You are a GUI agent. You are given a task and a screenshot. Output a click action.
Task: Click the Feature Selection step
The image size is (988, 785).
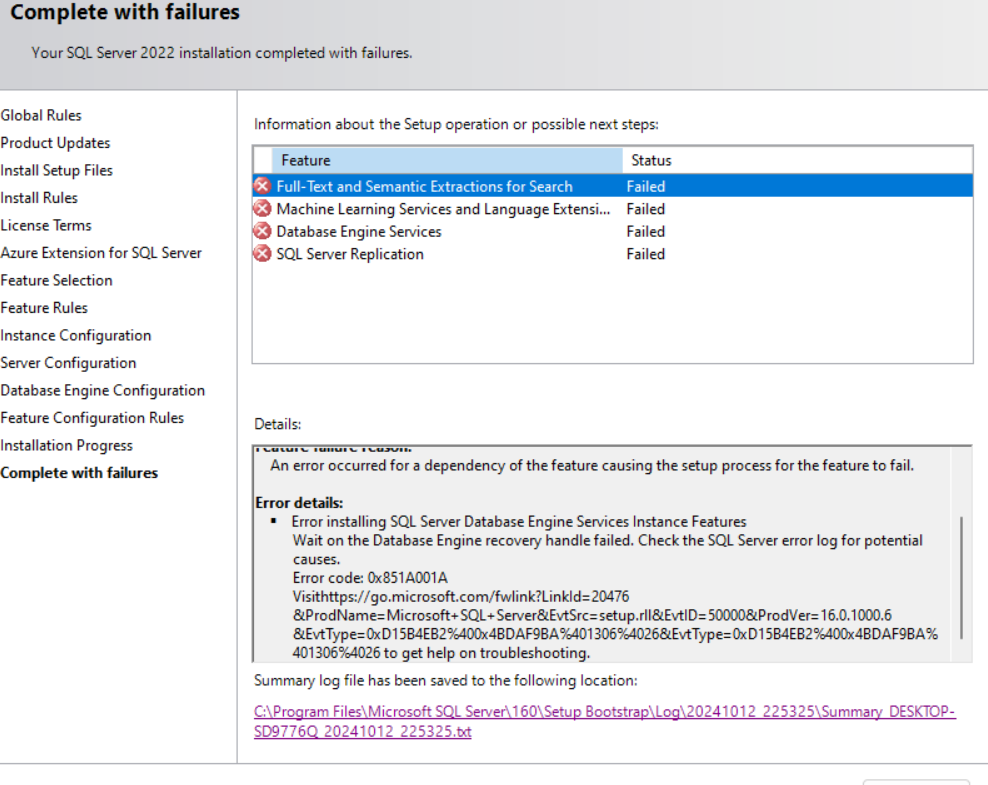pyautogui.click(x=57, y=280)
